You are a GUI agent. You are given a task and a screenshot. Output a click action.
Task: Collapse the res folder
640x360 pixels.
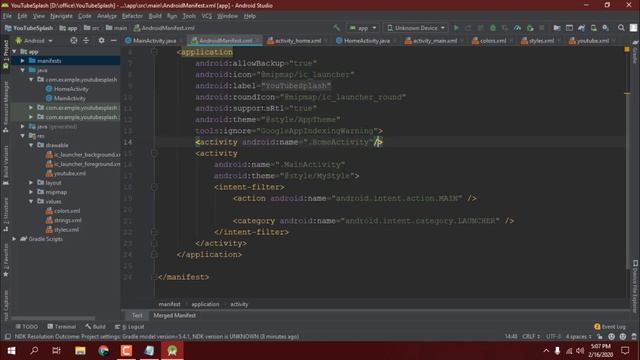[22, 136]
